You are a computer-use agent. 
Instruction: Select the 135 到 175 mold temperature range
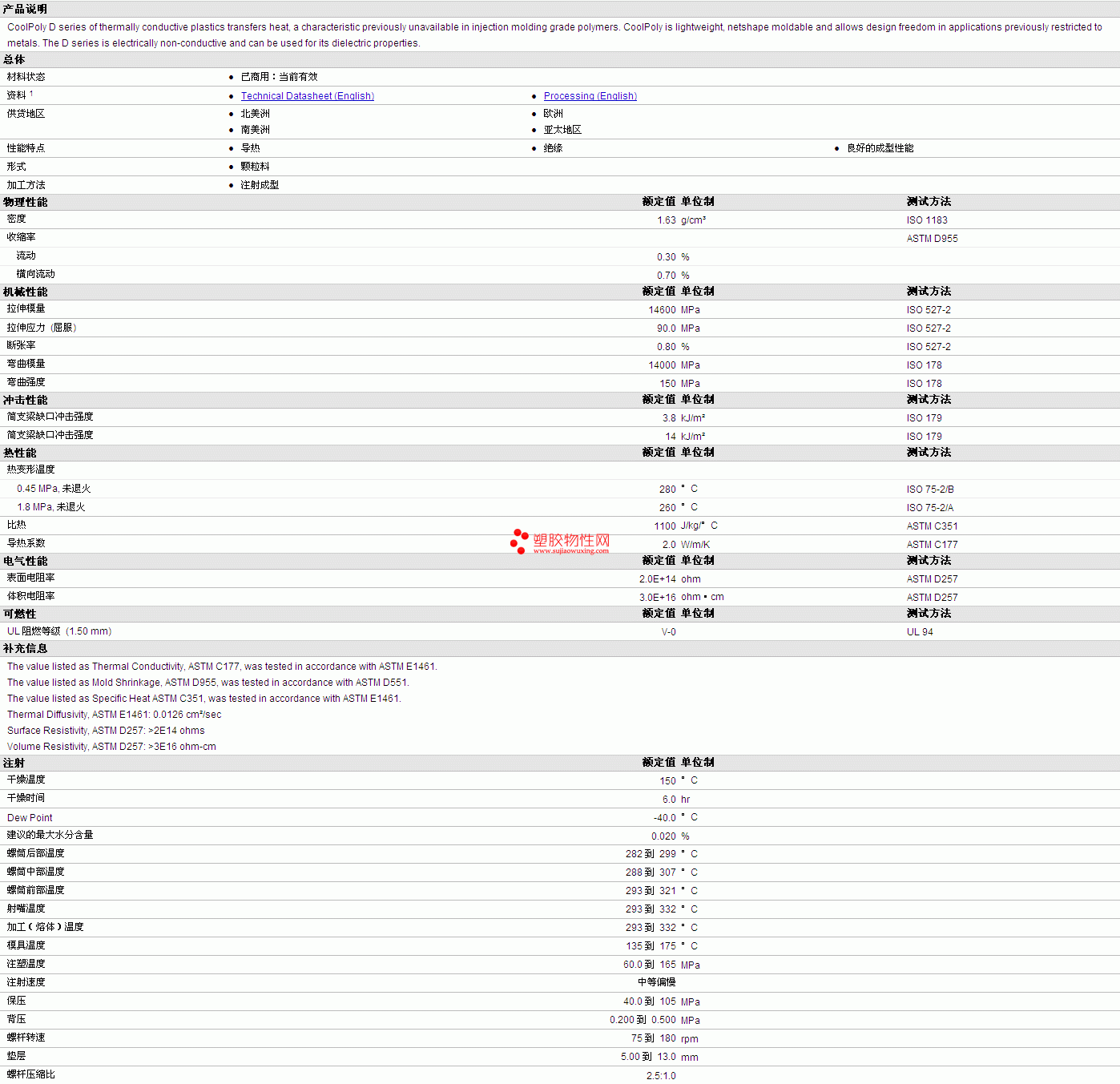[651, 946]
